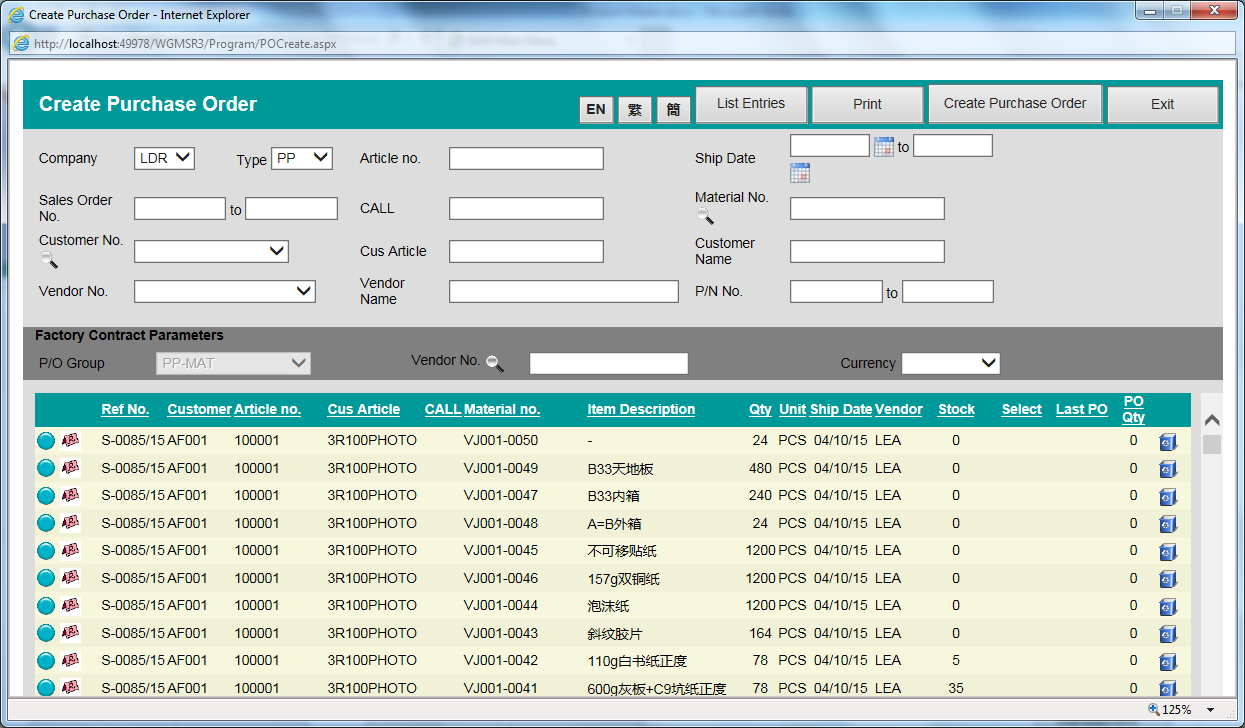Sort by the Customer column header
This screenshot has width=1245, height=728.
[x=199, y=409]
